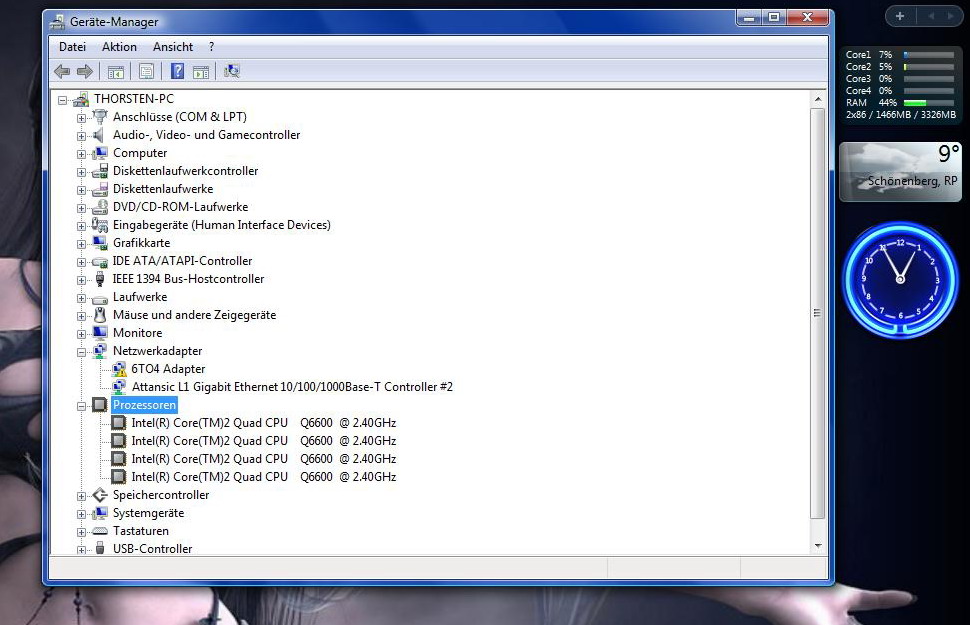Select the third Q6600 processor entry
This screenshot has width=970, height=625.
tap(264, 459)
